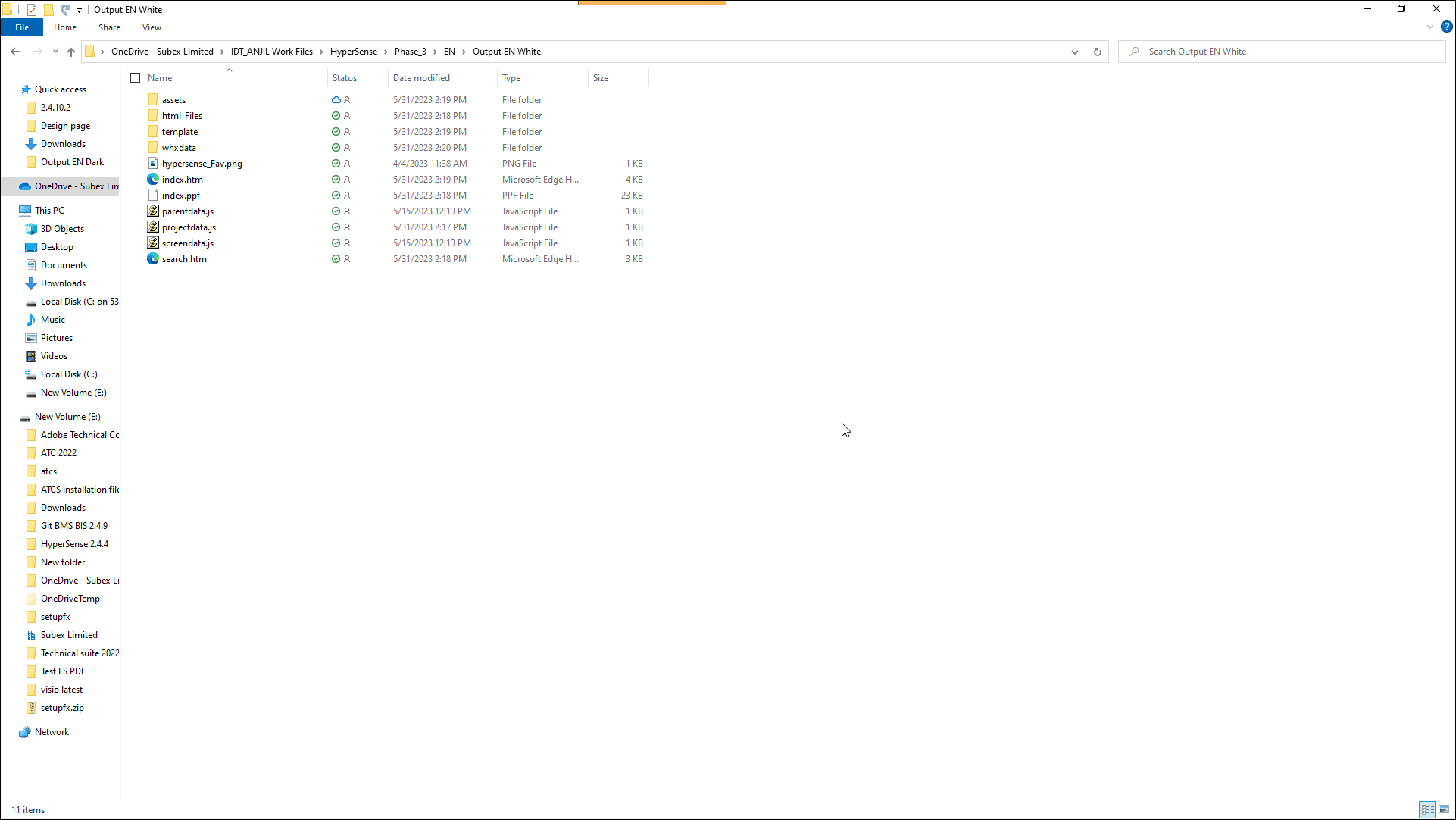Click the Refresh address bar icon

pos(1097,52)
